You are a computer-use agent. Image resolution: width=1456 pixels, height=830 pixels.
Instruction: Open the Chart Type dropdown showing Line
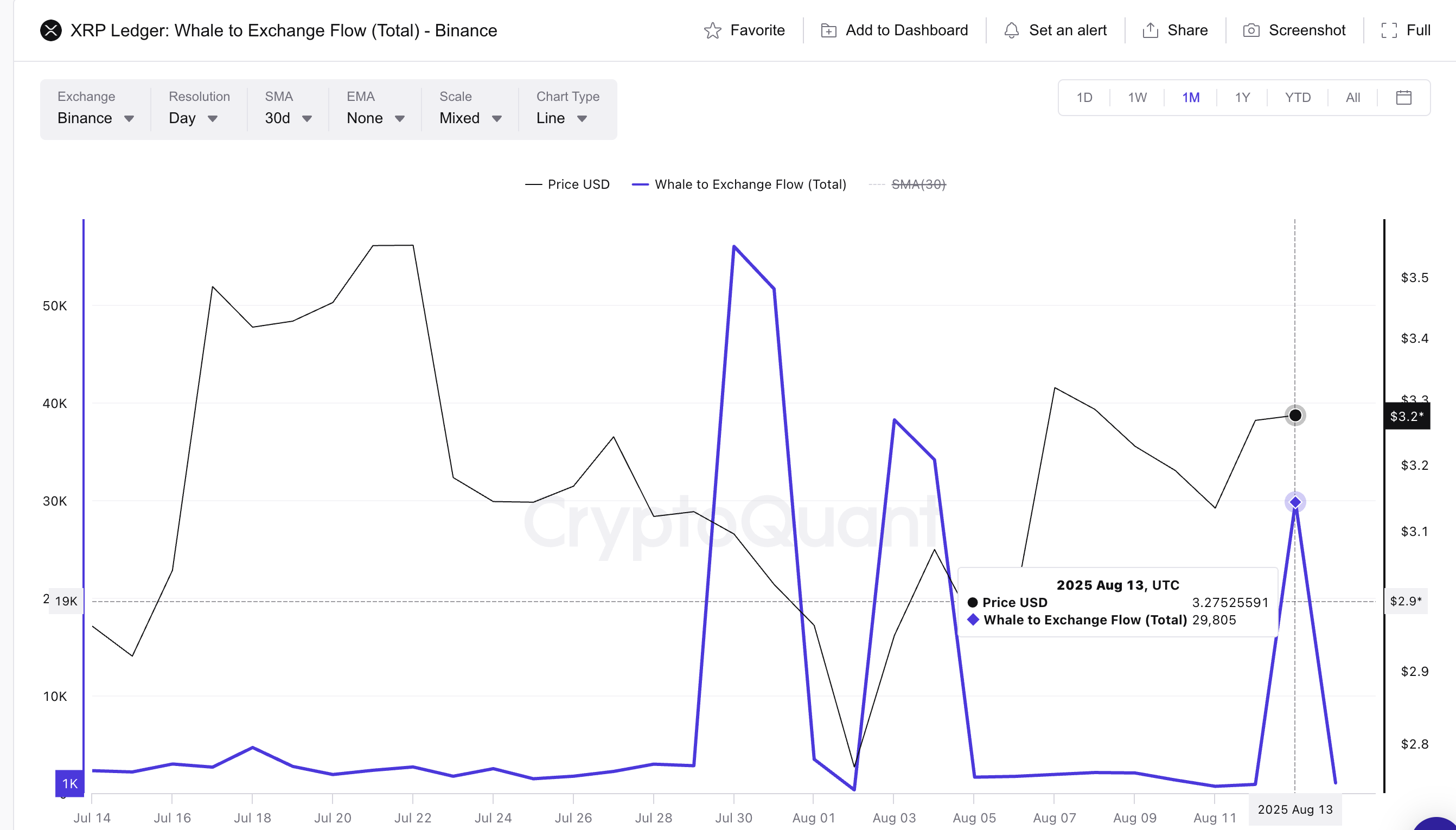pyautogui.click(x=561, y=119)
